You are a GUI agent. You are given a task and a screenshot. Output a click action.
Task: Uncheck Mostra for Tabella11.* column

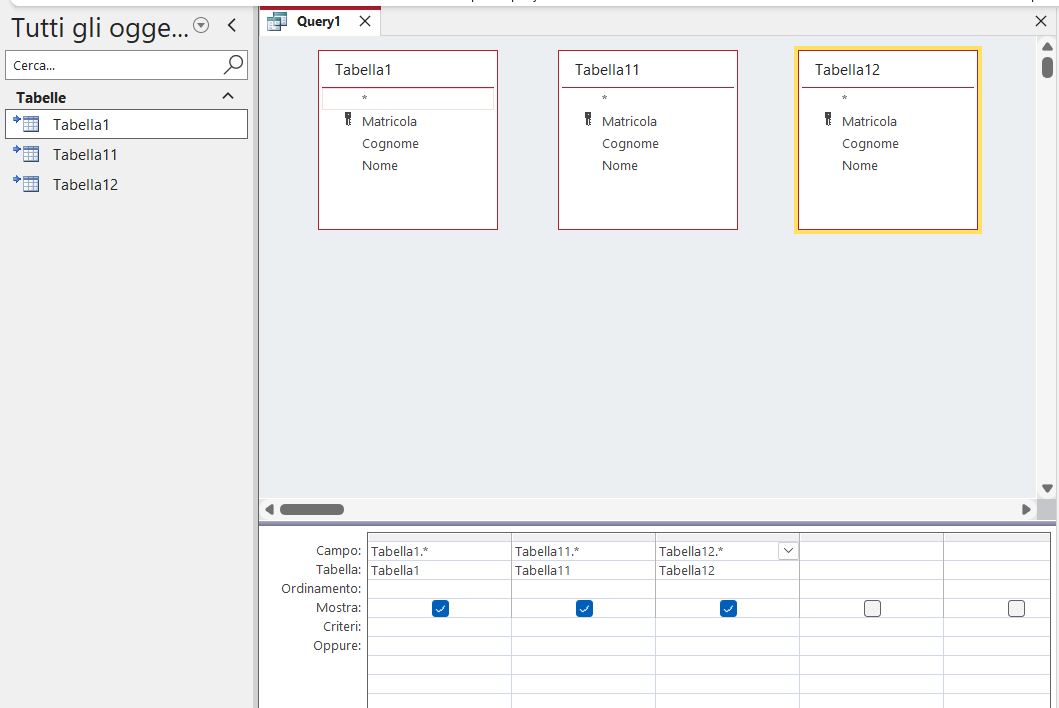[584, 608]
